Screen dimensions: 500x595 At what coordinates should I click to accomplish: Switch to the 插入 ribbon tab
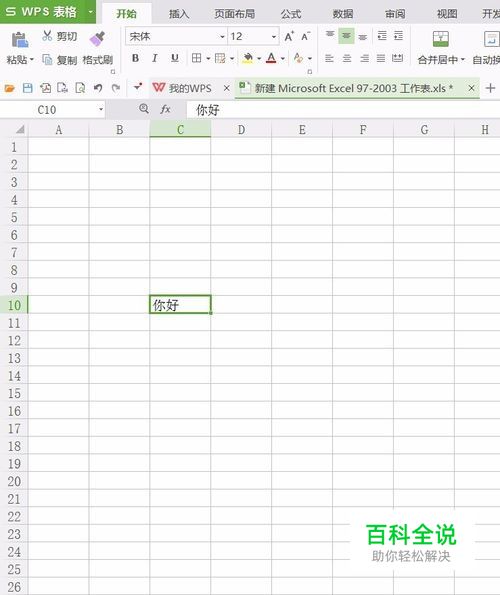[x=179, y=14]
